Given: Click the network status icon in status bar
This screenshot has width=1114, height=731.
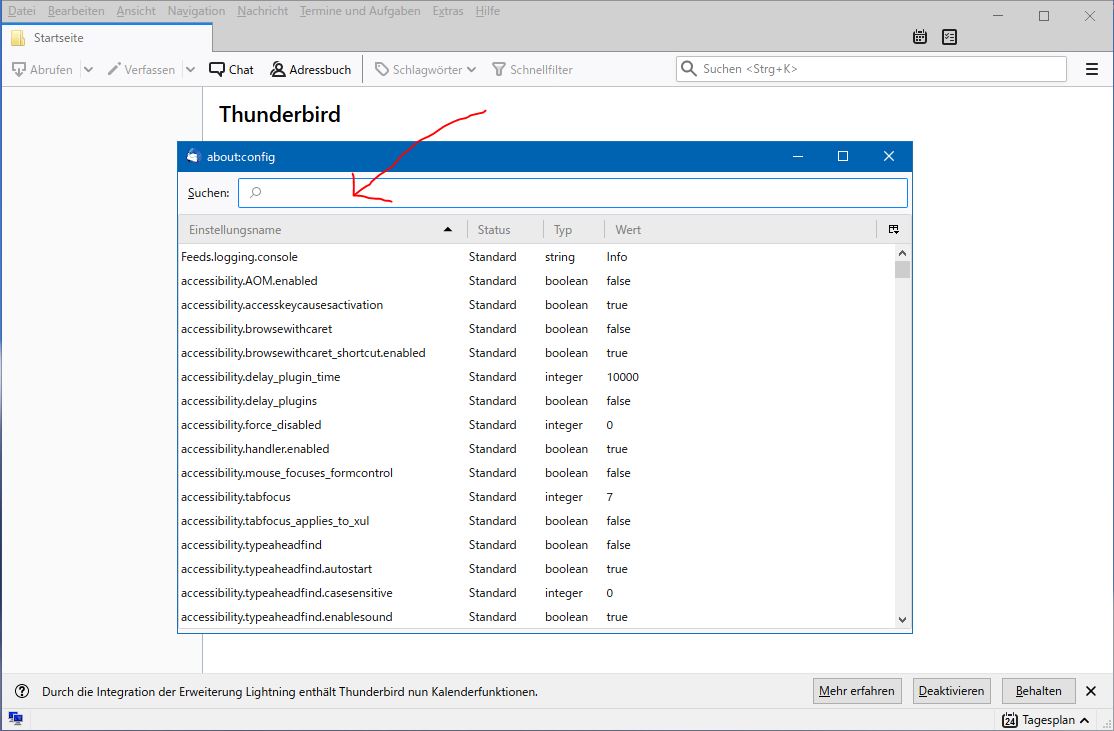Looking at the screenshot, I should pyautogui.click(x=15, y=718).
